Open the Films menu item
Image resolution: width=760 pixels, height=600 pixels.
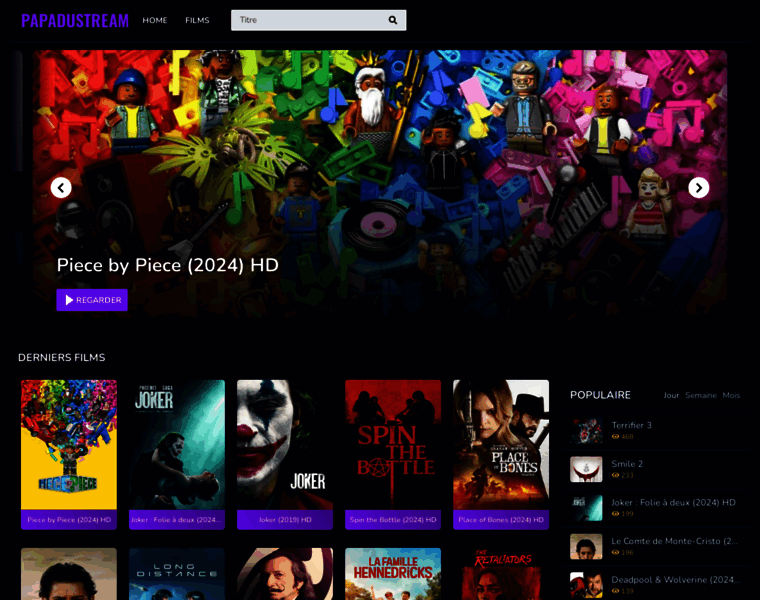(x=197, y=20)
